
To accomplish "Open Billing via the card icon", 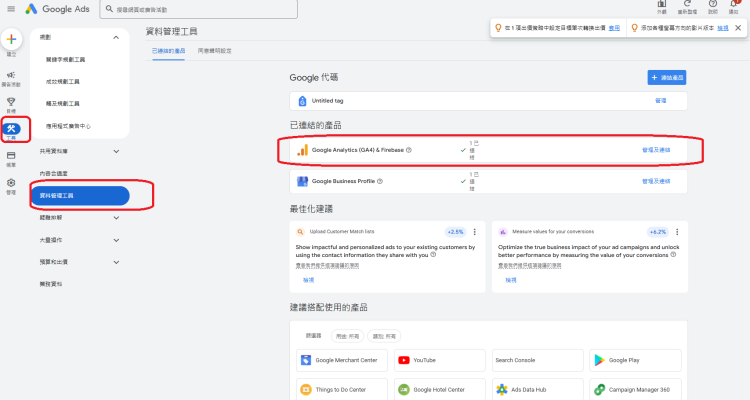I will [11, 156].
